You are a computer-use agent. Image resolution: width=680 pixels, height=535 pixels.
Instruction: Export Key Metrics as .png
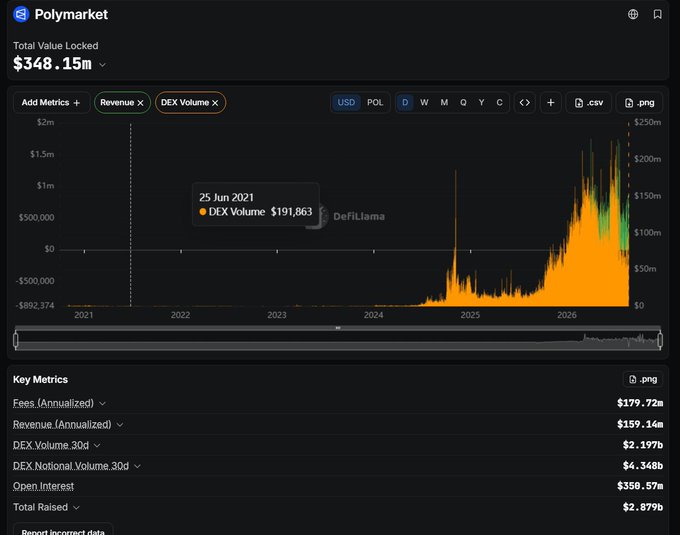tap(643, 379)
